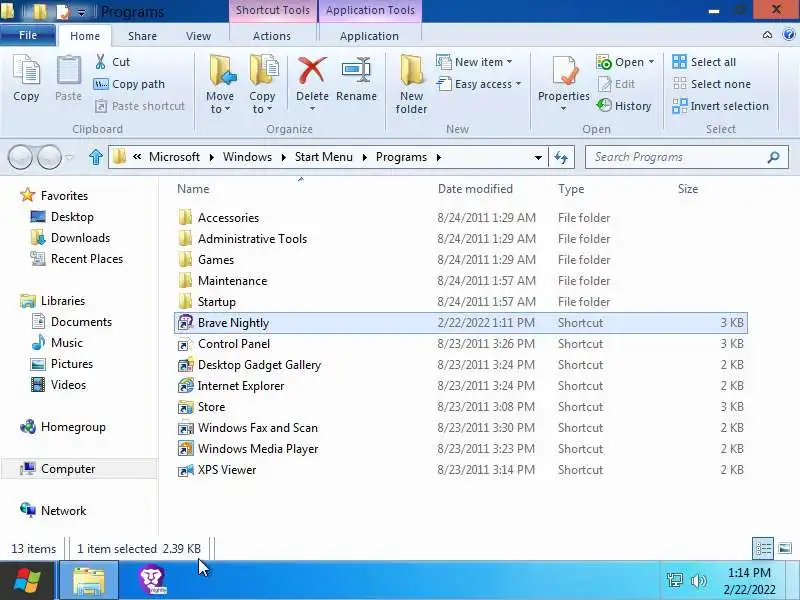Open the File menu tab
The height and width of the screenshot is (600, 800).
28,35
